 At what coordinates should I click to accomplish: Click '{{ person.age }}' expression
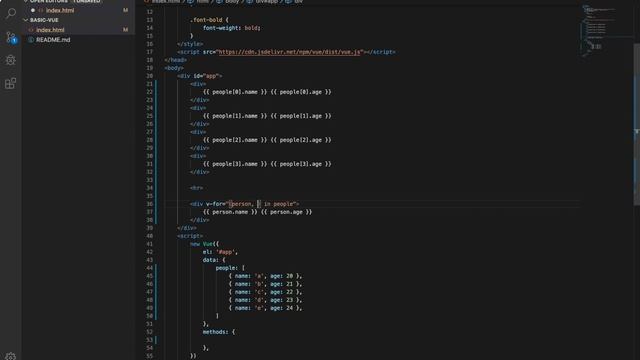[x=287, y=212]
